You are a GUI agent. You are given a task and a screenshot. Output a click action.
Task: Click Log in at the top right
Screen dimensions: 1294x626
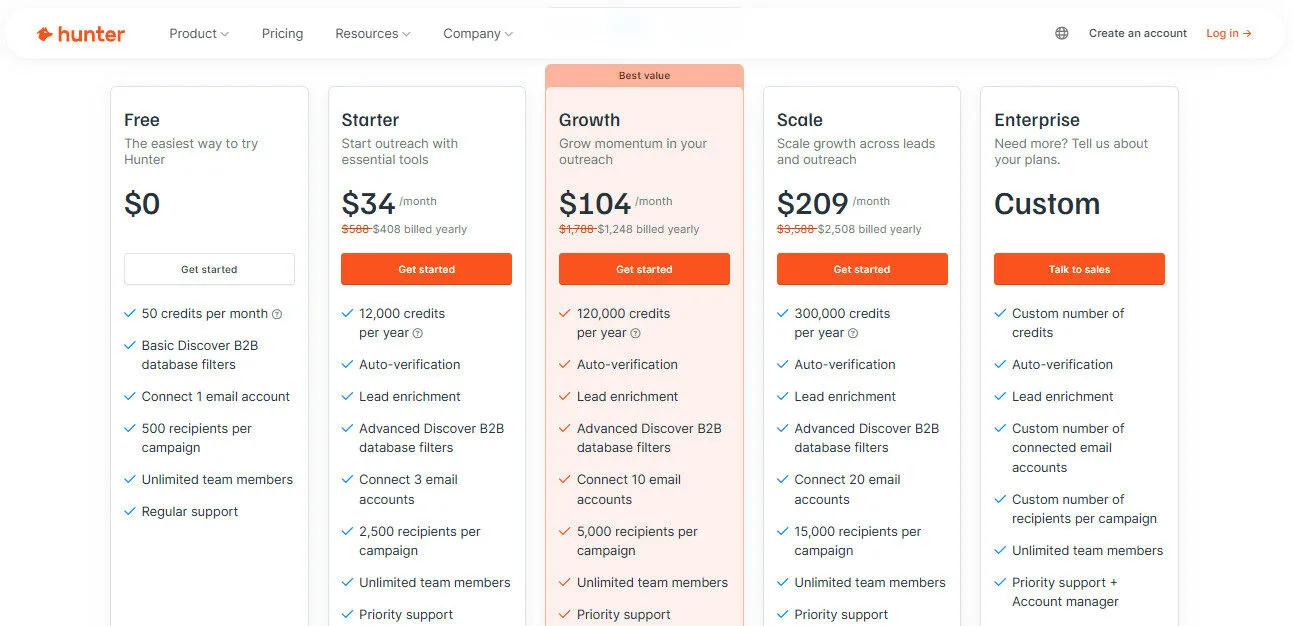pos(1228,33)
